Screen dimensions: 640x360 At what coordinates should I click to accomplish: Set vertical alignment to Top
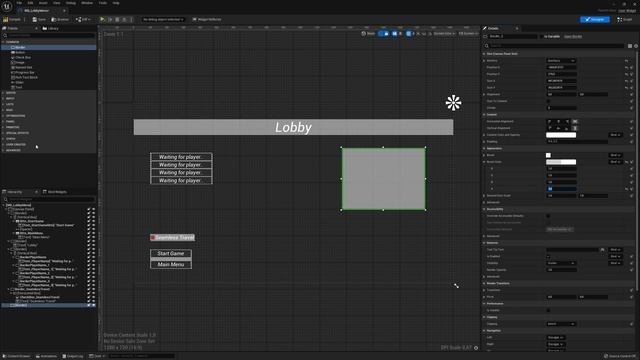pos(550,128)
